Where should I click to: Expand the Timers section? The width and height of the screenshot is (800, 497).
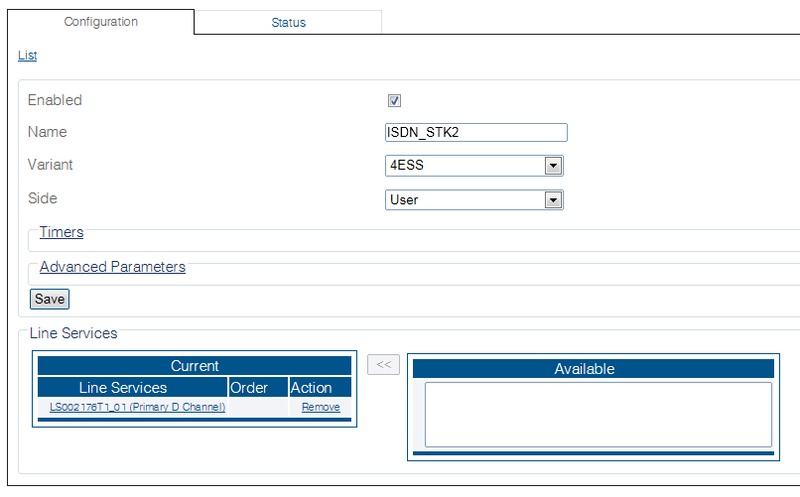pyautogui.click(x=61, y=233)
